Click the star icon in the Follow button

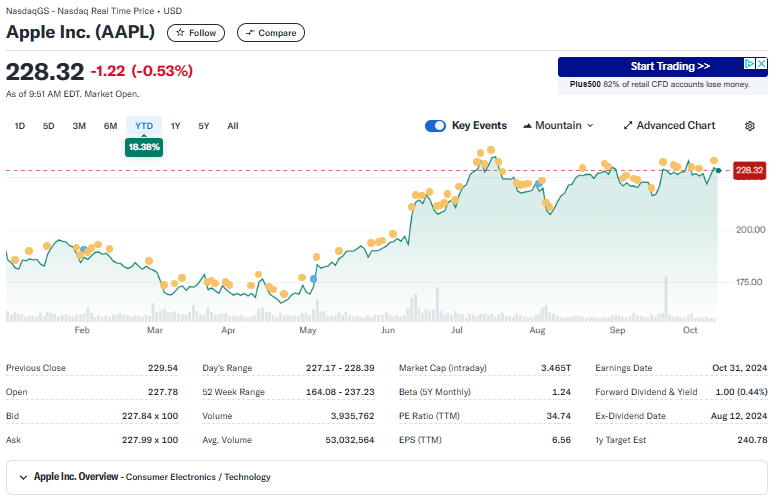pos(181,33)
